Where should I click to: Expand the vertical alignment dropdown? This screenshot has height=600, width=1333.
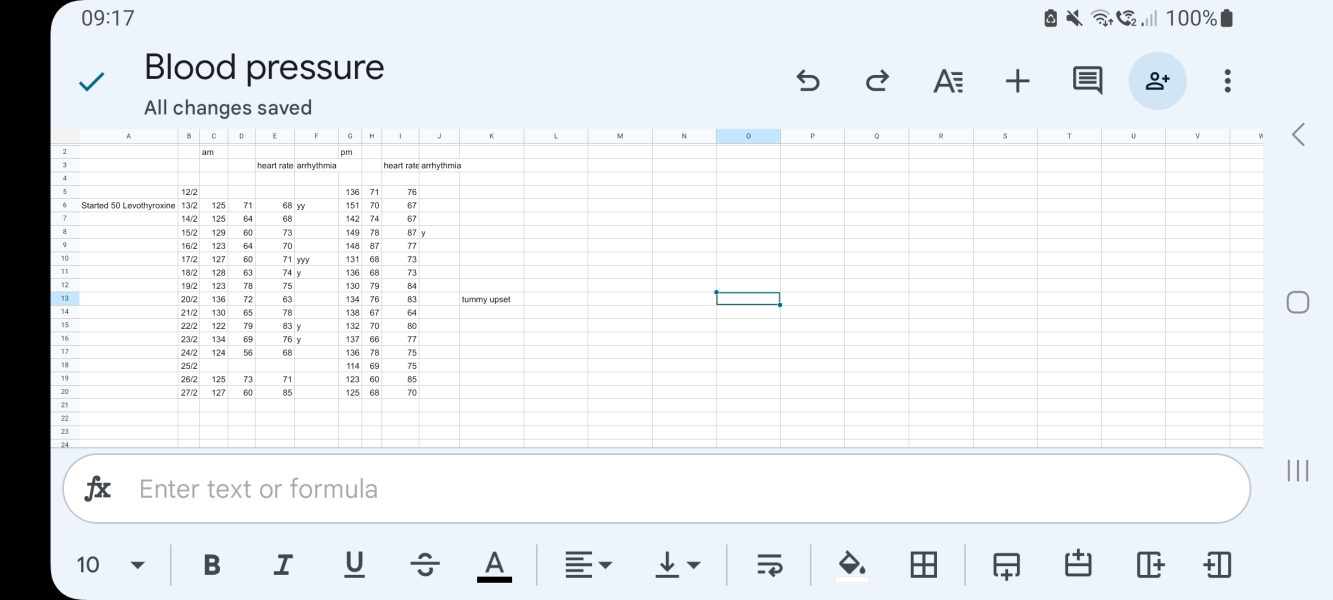(x=678, y=565)
